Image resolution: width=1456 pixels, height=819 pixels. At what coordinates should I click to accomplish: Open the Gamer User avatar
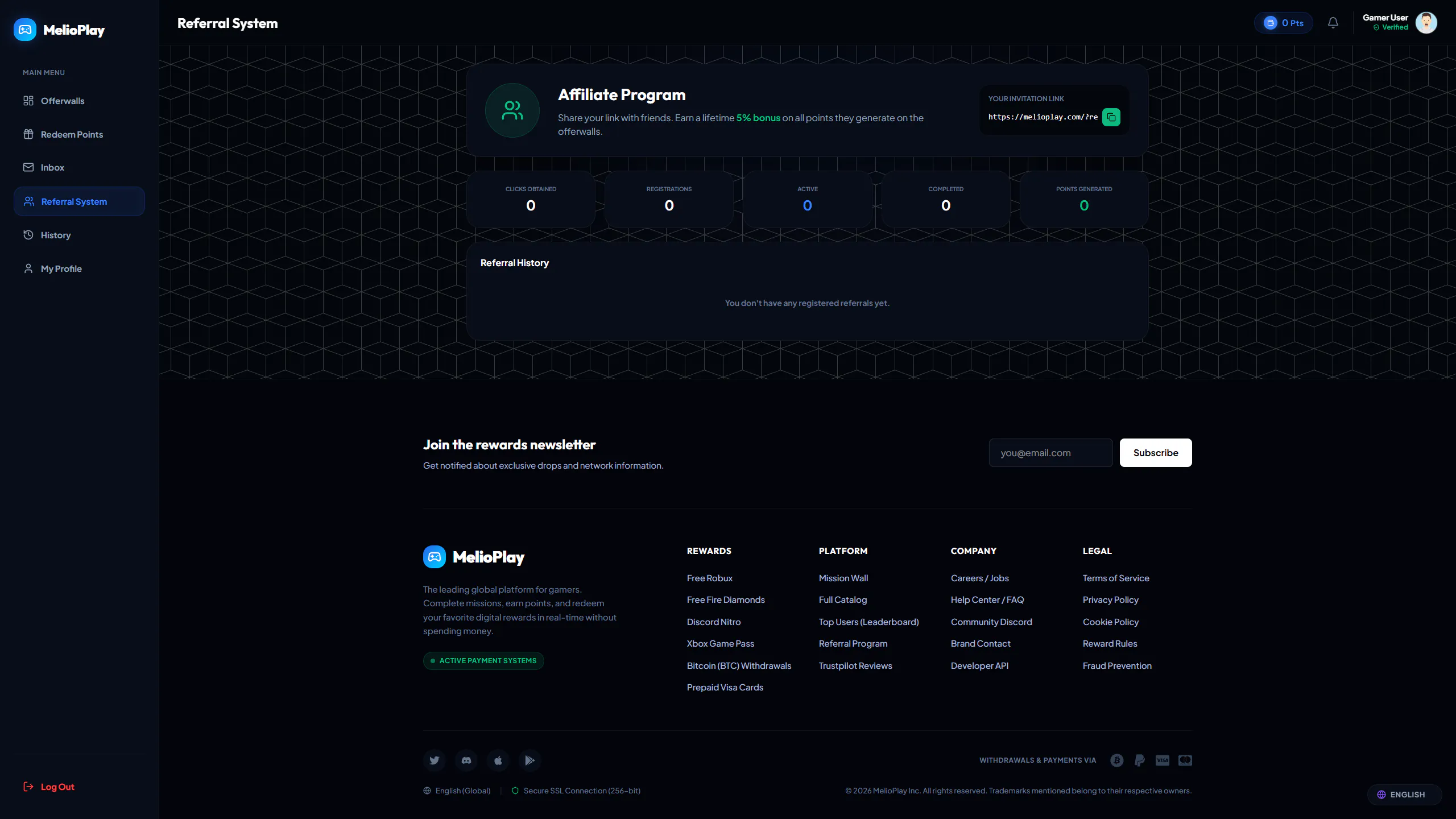tap(1426, 23)
